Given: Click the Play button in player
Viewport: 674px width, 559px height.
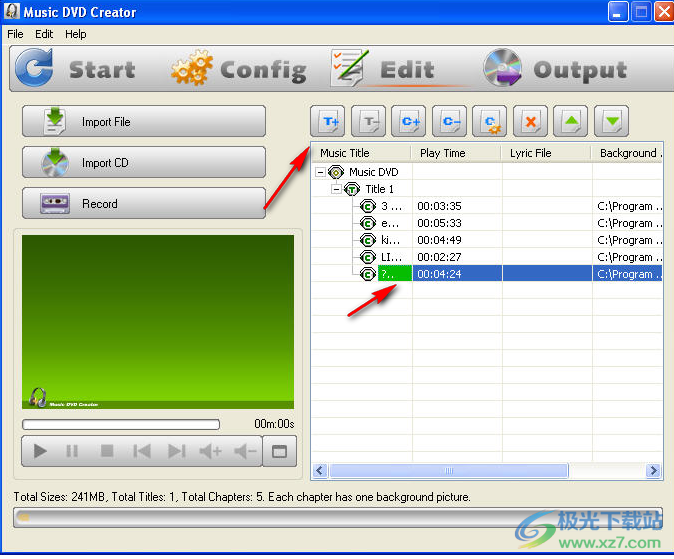Looking at the screenshot, I should click(40, 451).
